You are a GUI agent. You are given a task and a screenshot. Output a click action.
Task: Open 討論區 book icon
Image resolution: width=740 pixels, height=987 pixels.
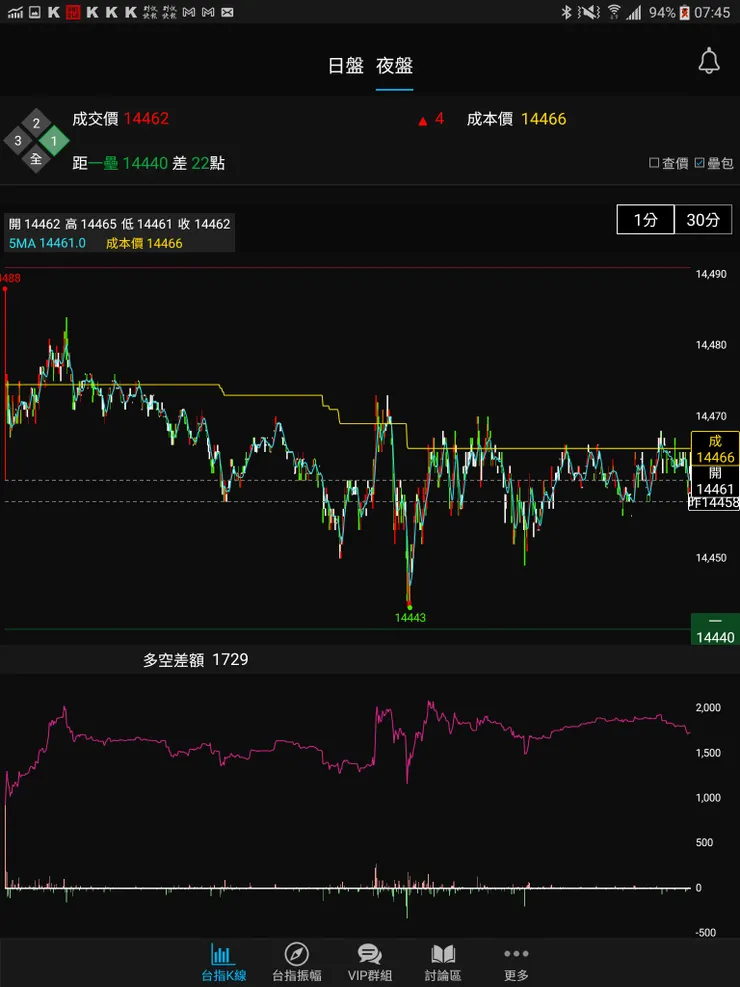coord(443,963)
